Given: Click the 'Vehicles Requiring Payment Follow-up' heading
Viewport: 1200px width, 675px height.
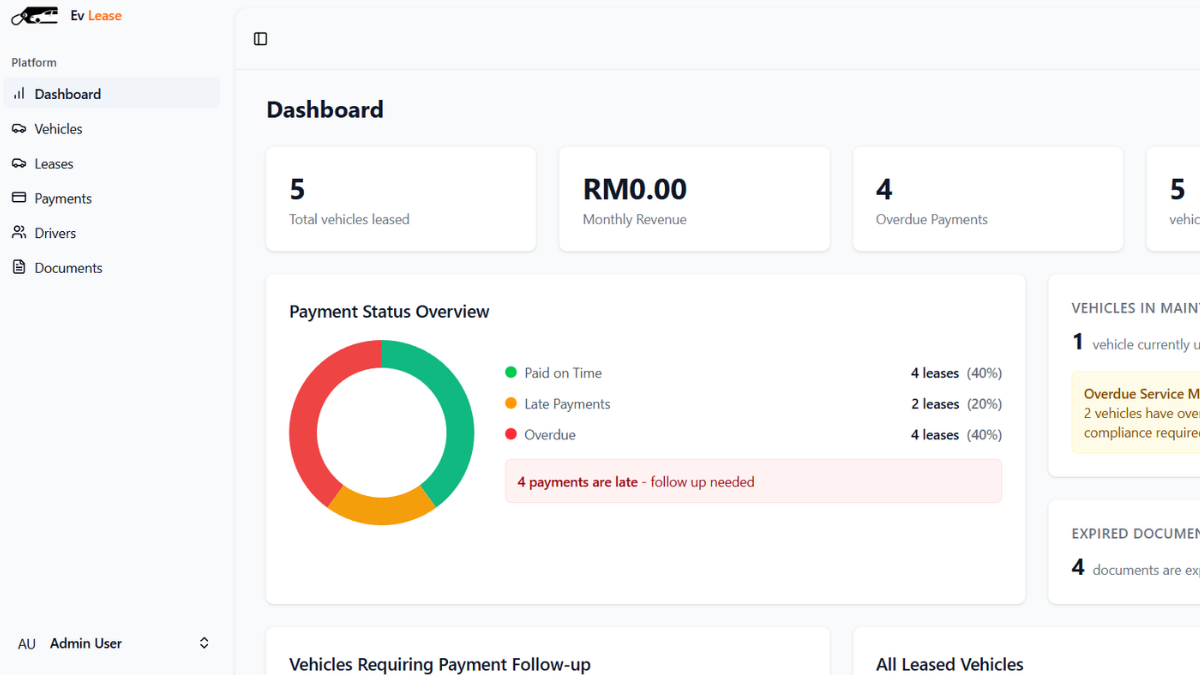Looking at the screenshot, I should (440, 664).
